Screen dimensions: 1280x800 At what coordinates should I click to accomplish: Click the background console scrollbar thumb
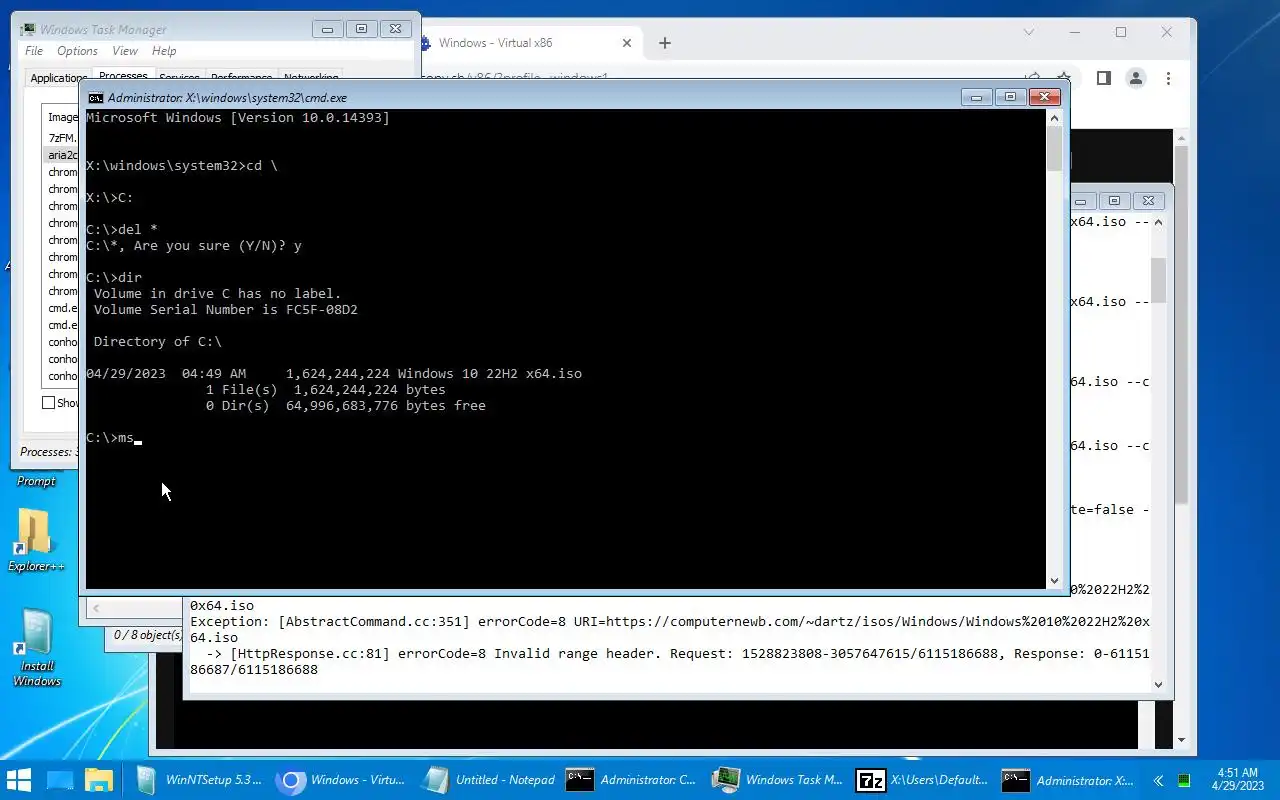[x=1158, y=280]
